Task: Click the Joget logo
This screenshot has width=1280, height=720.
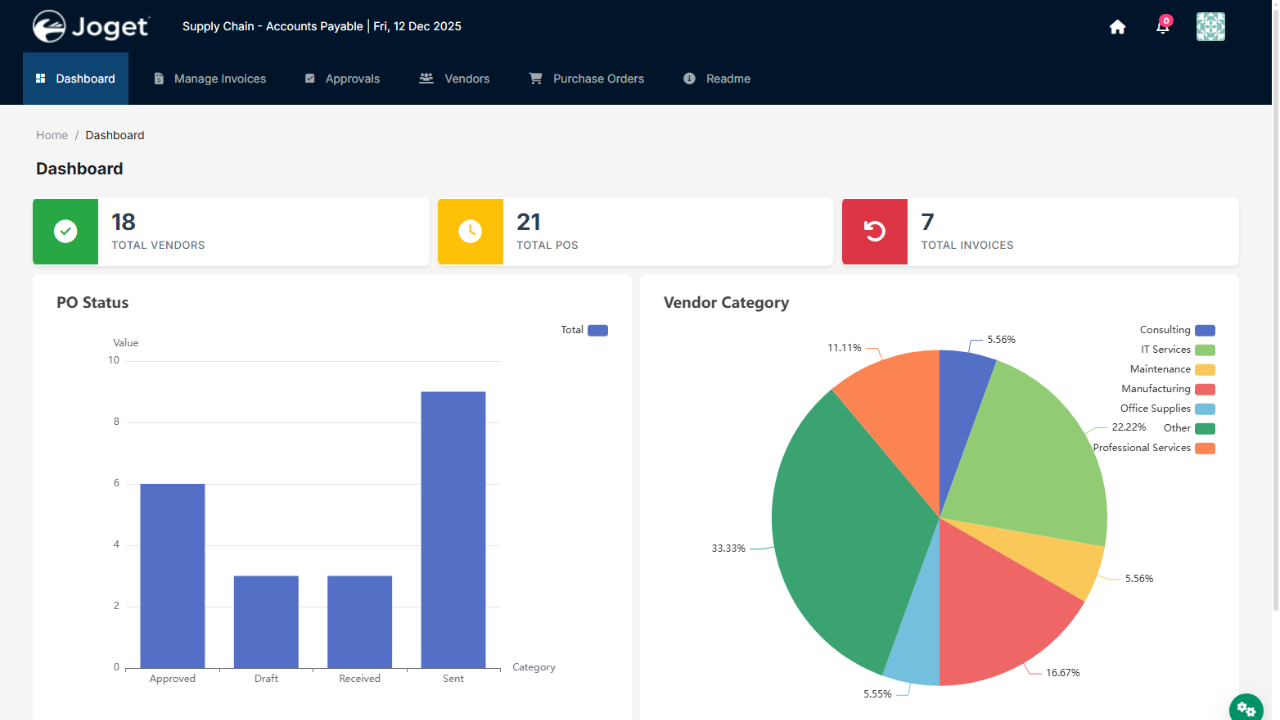Action: pyautogui.click(x=91, y=27)
